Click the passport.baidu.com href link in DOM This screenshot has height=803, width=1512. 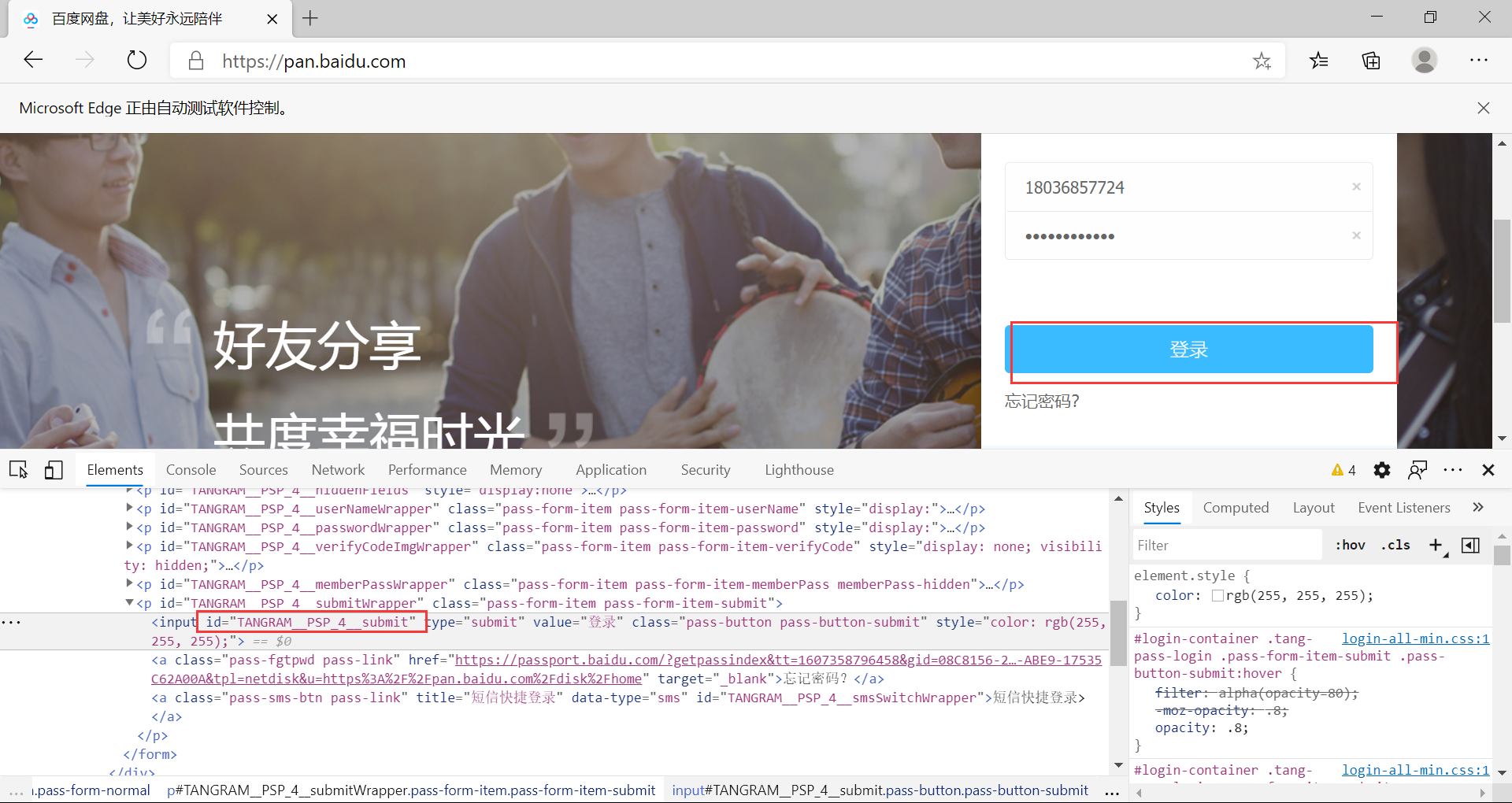(x=626, y=669)
